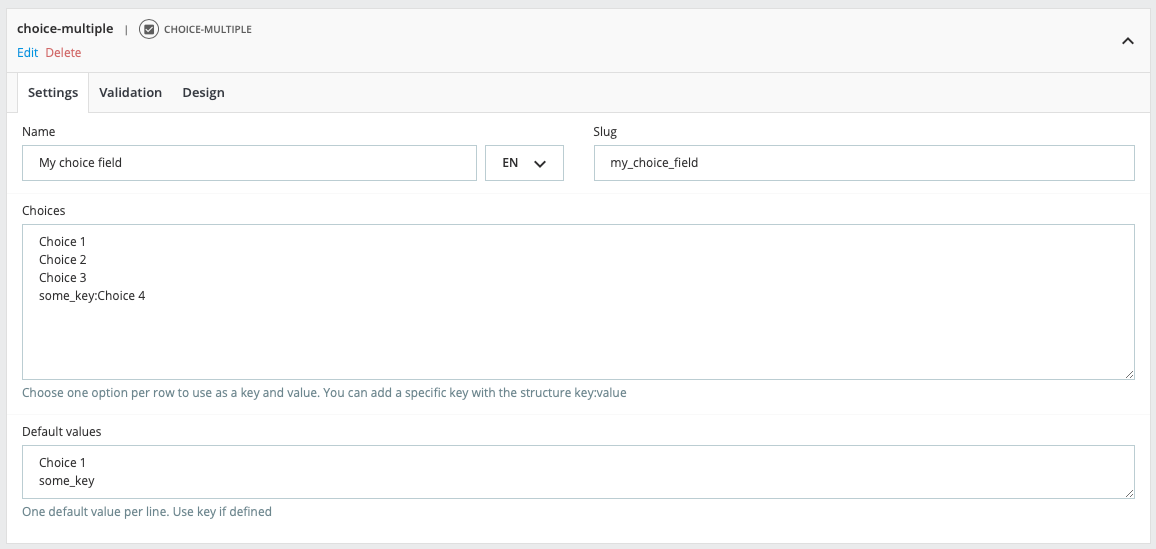This screenshot has width=1156, height=549.
Task: Click the choice-multiple field title
Action: point(65,29)
